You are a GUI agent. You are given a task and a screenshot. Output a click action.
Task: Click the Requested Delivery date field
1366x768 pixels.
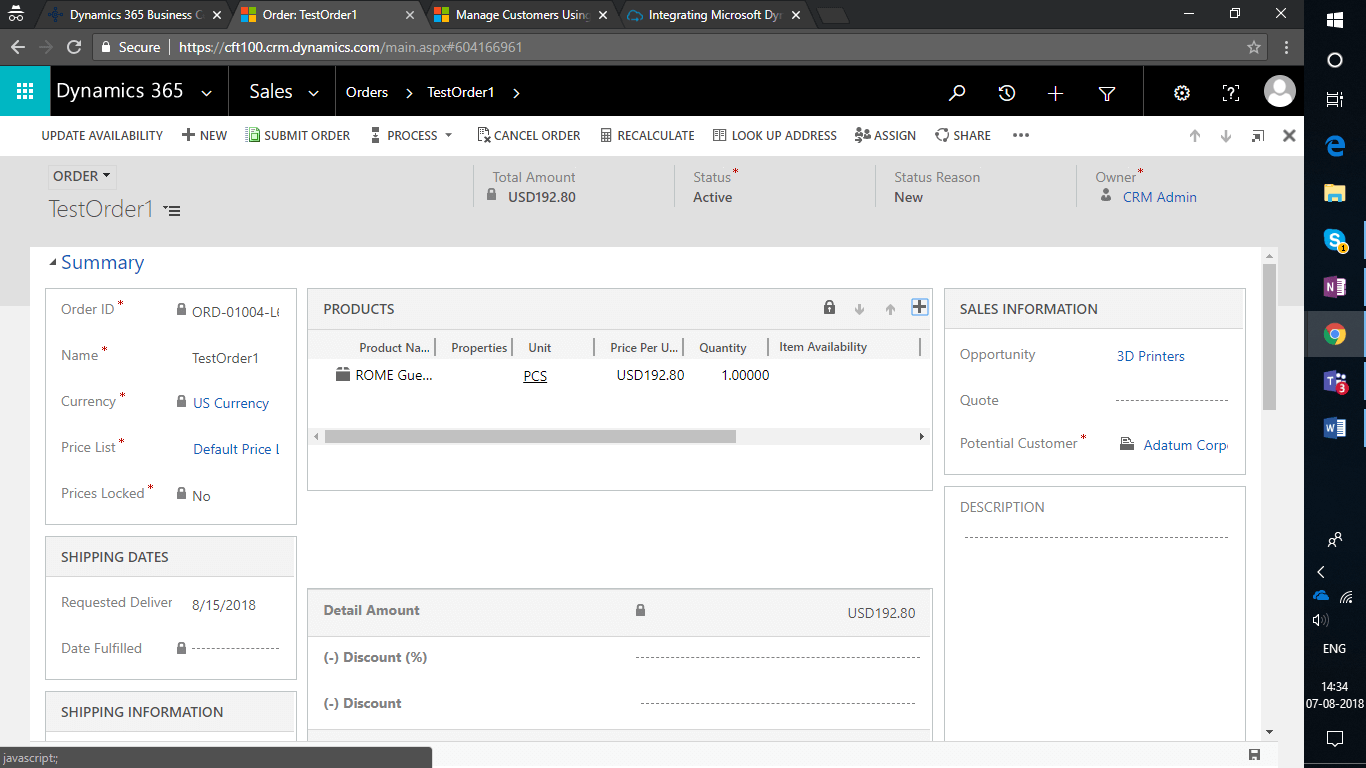(x=224, y=605)
